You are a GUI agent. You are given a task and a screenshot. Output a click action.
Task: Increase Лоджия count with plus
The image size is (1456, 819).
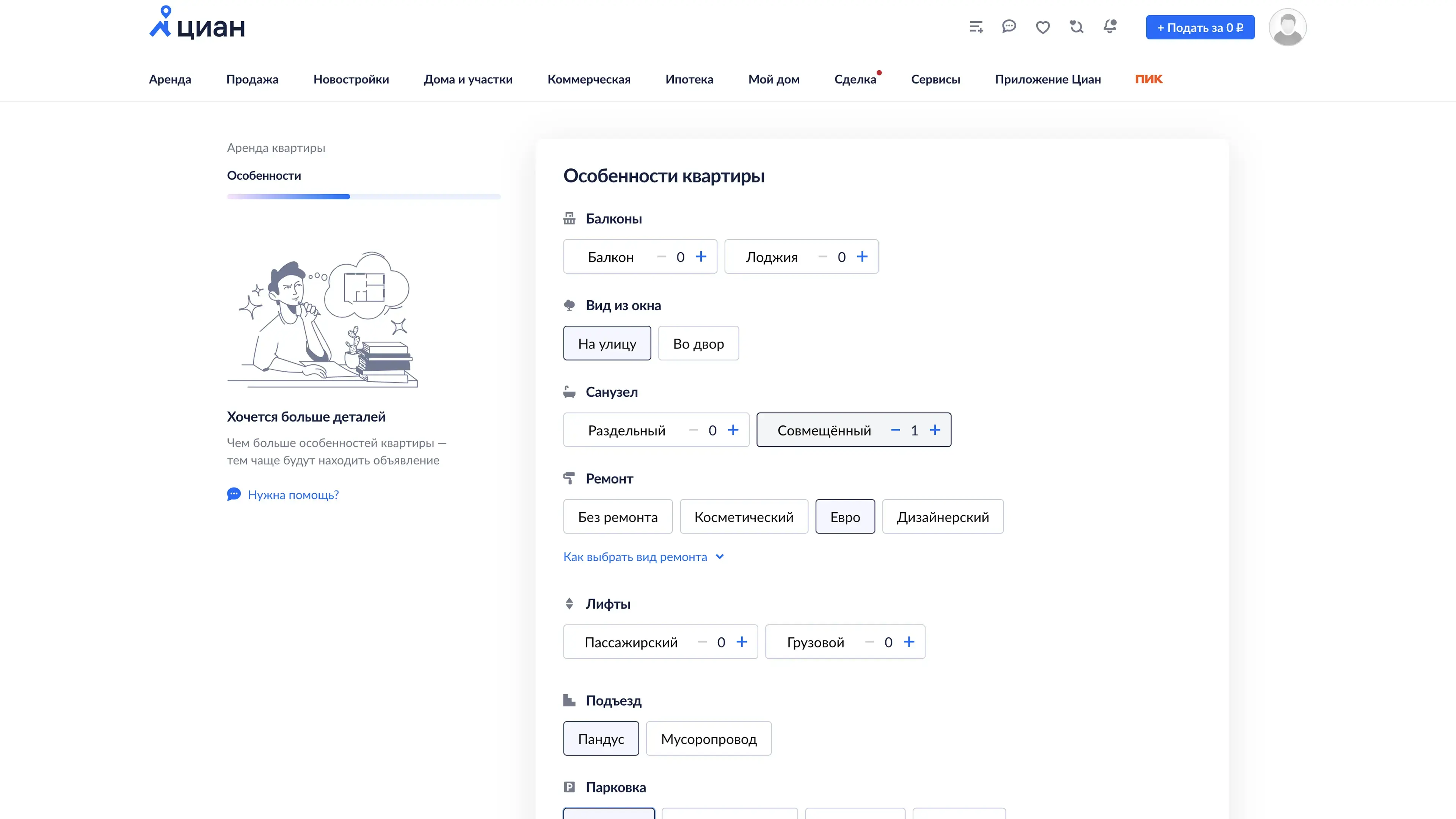point(862,257)
